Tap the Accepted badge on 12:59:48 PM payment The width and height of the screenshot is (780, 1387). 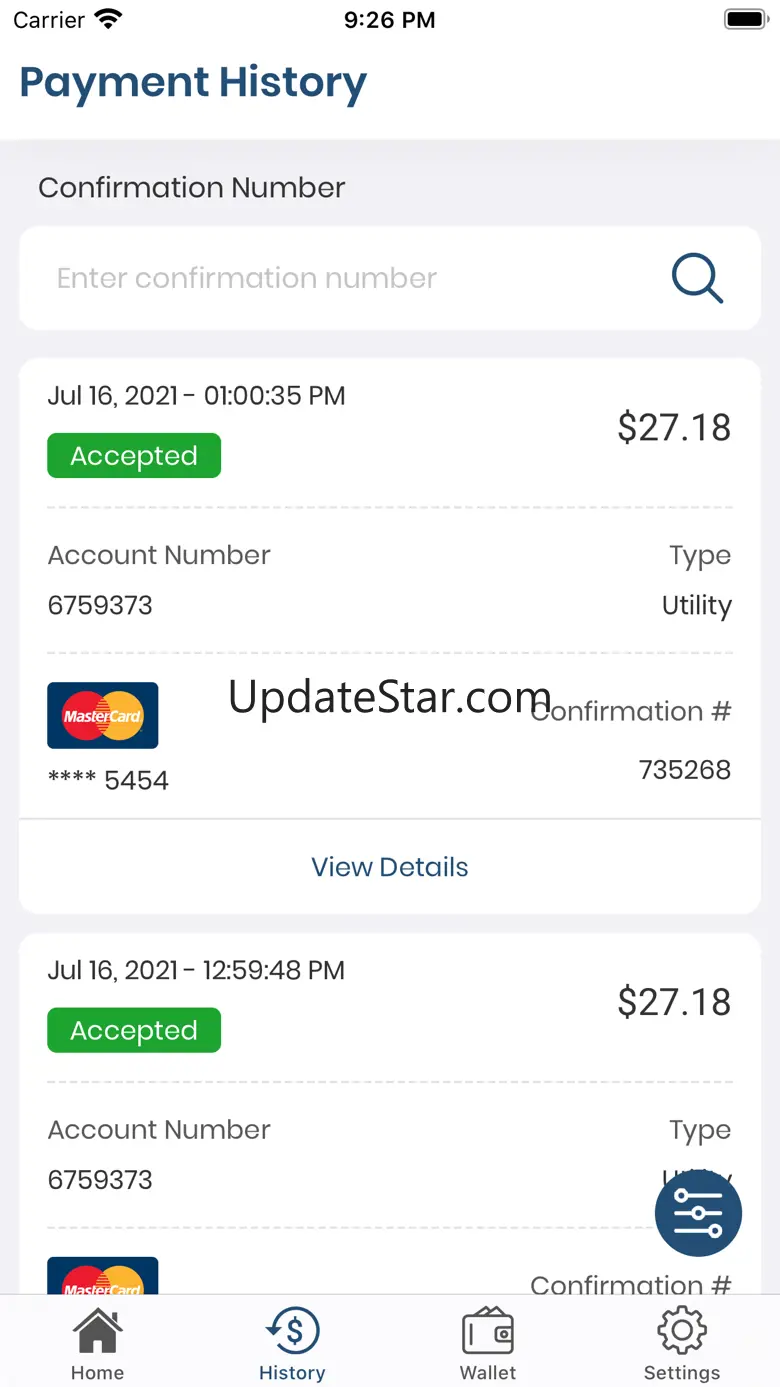134,1031
